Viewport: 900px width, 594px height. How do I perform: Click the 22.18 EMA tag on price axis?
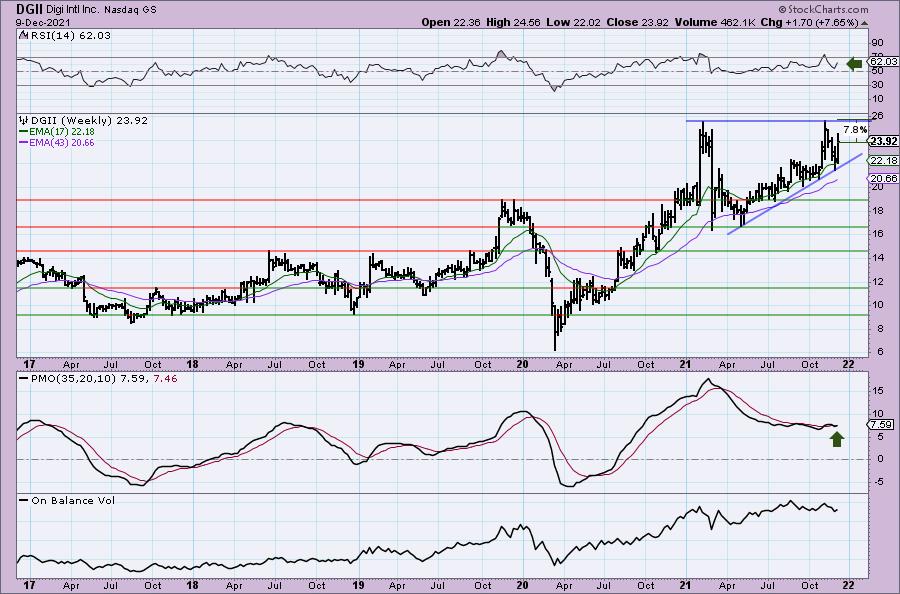pos(883,161)
